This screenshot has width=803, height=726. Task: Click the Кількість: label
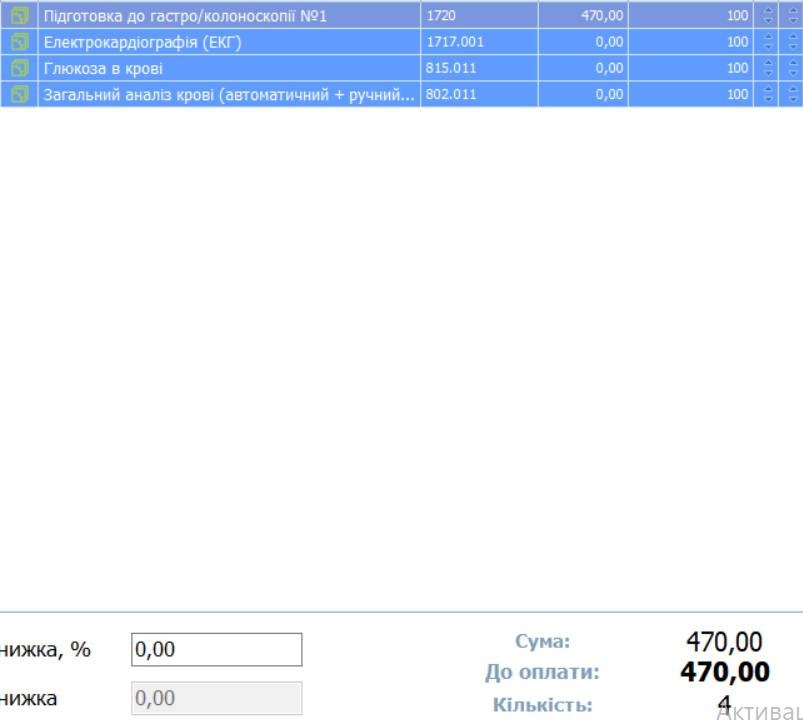[542, 705]
